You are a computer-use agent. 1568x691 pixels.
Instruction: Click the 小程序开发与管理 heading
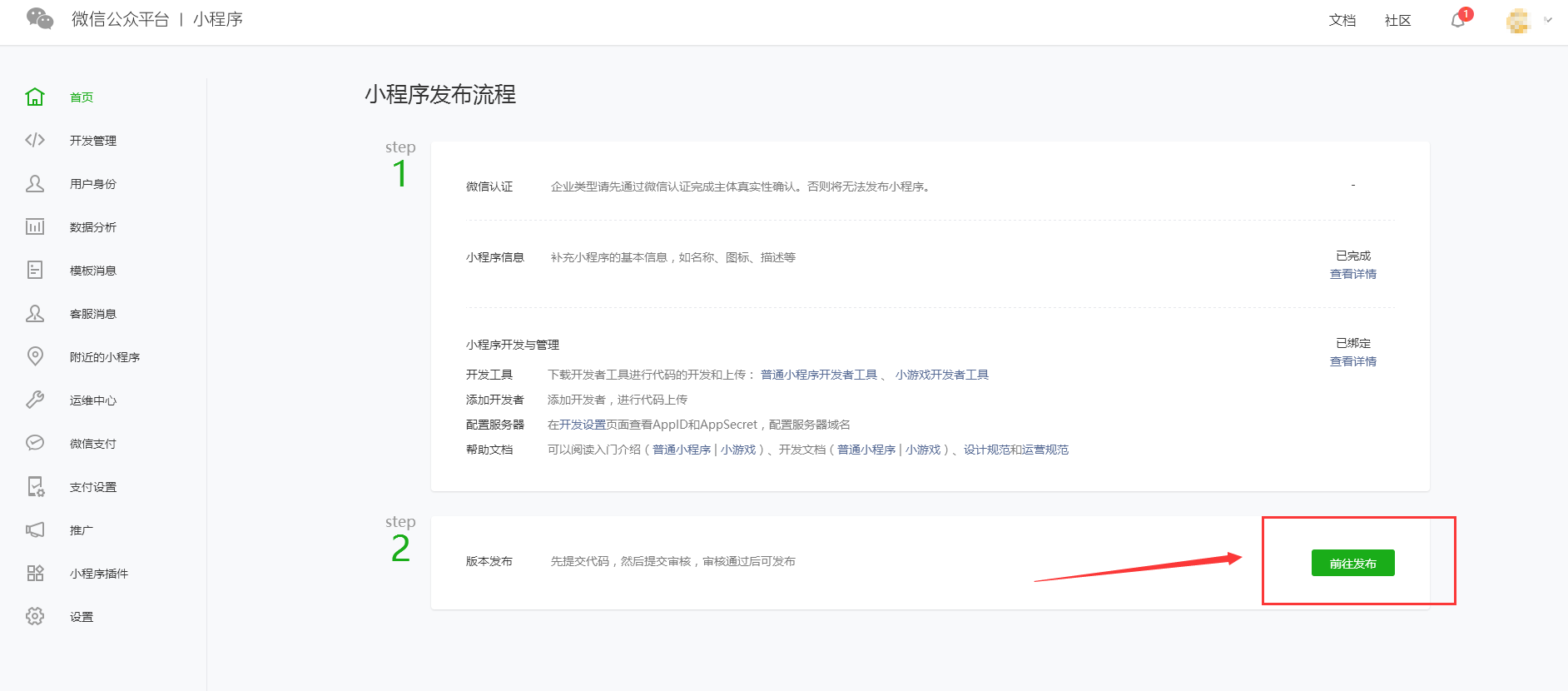coord(513,345)
